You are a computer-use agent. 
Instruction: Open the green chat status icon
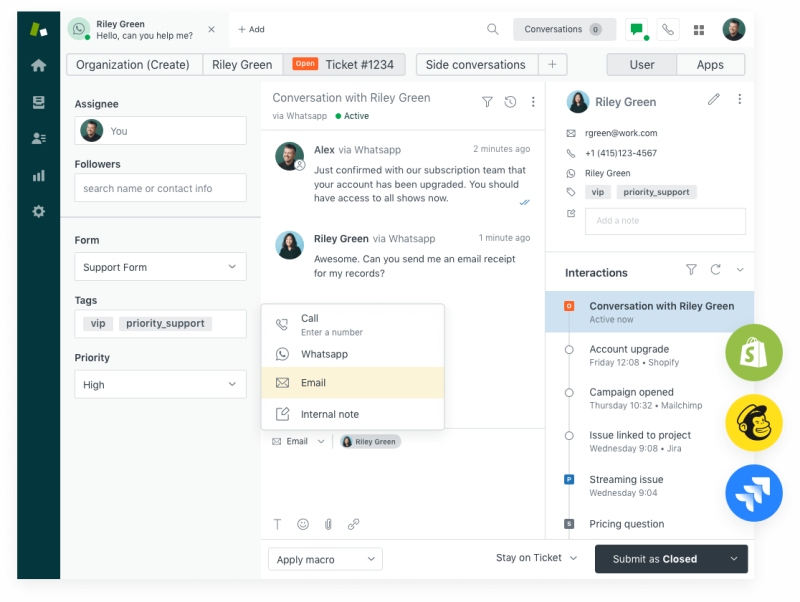click(637, 29)
